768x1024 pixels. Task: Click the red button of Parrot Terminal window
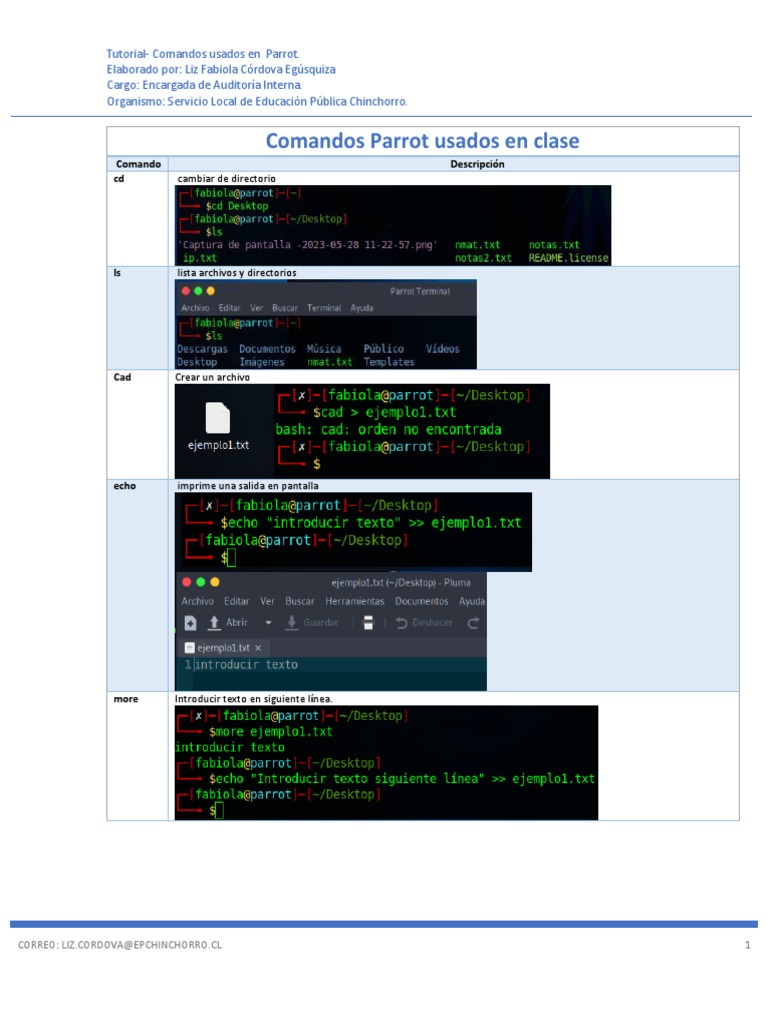[186, 291]
